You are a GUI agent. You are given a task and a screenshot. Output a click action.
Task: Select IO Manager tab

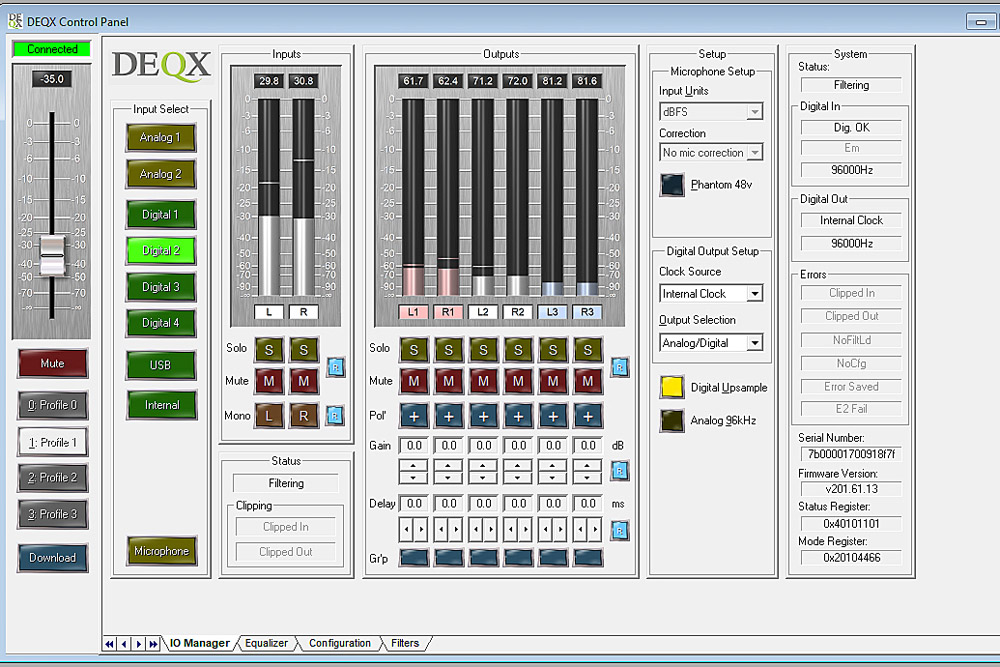pos(200,643)
